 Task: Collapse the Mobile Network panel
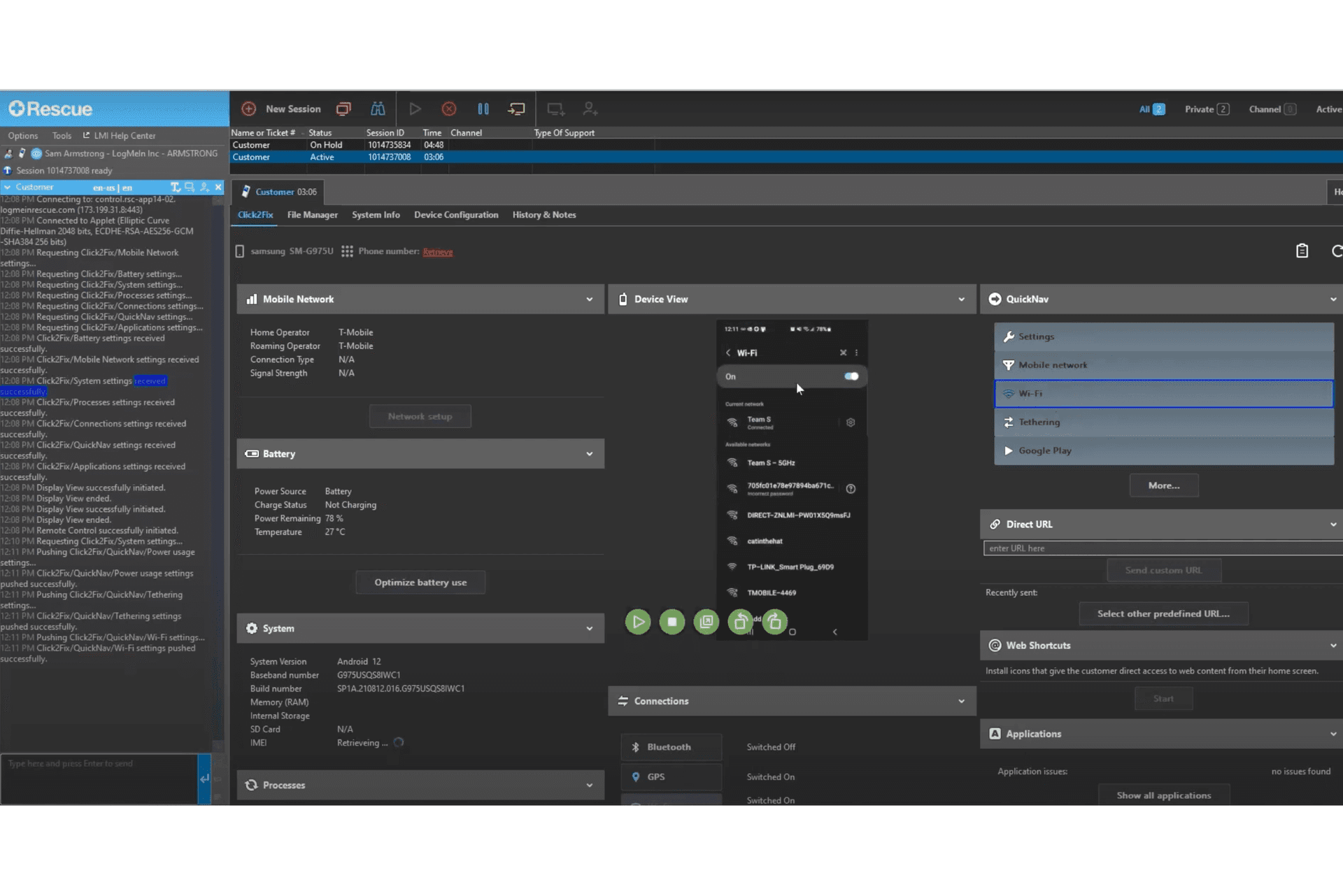click(590, 299)
